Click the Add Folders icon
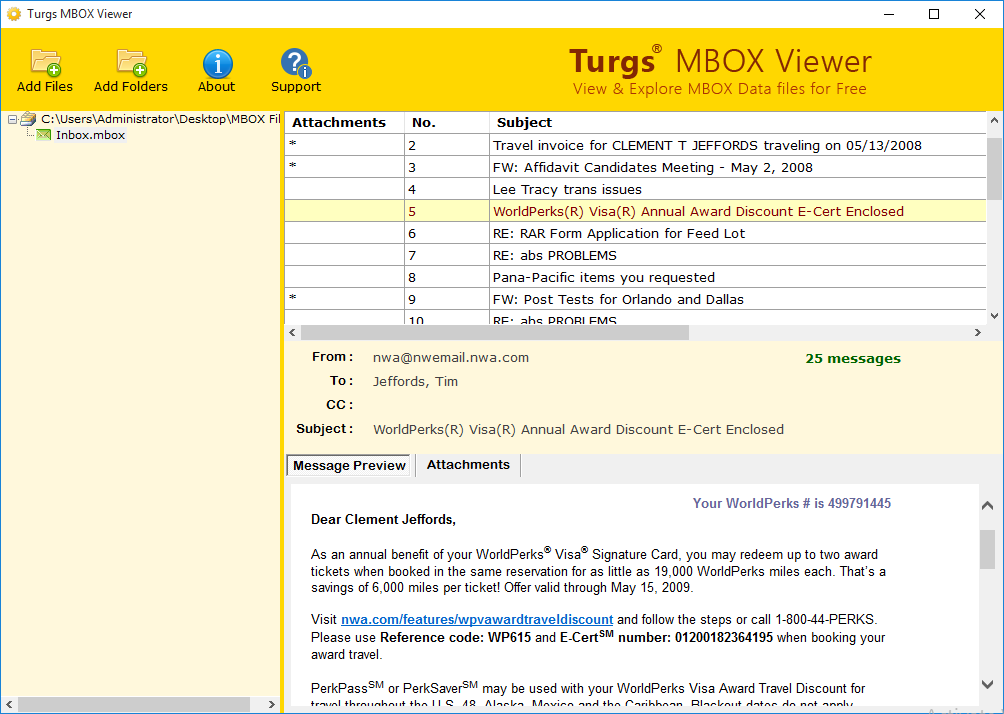The image size is (1004, 714). tap(131, 63)
